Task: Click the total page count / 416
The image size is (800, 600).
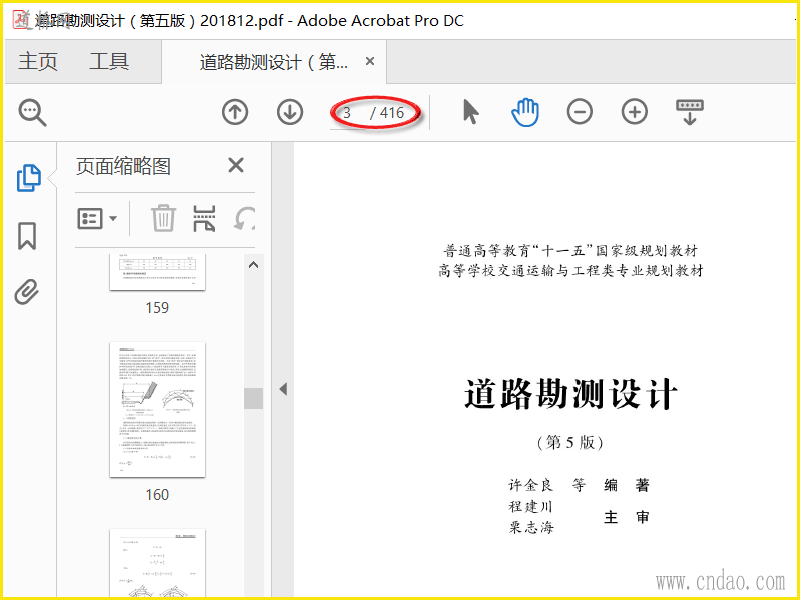Action: click(x=387, y=113)
